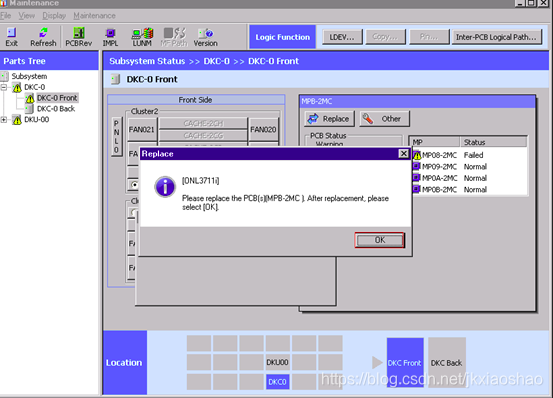The width and height of the screenshot is (553, 398).
Task: Click the Copy... button
Action: [385, 37]
